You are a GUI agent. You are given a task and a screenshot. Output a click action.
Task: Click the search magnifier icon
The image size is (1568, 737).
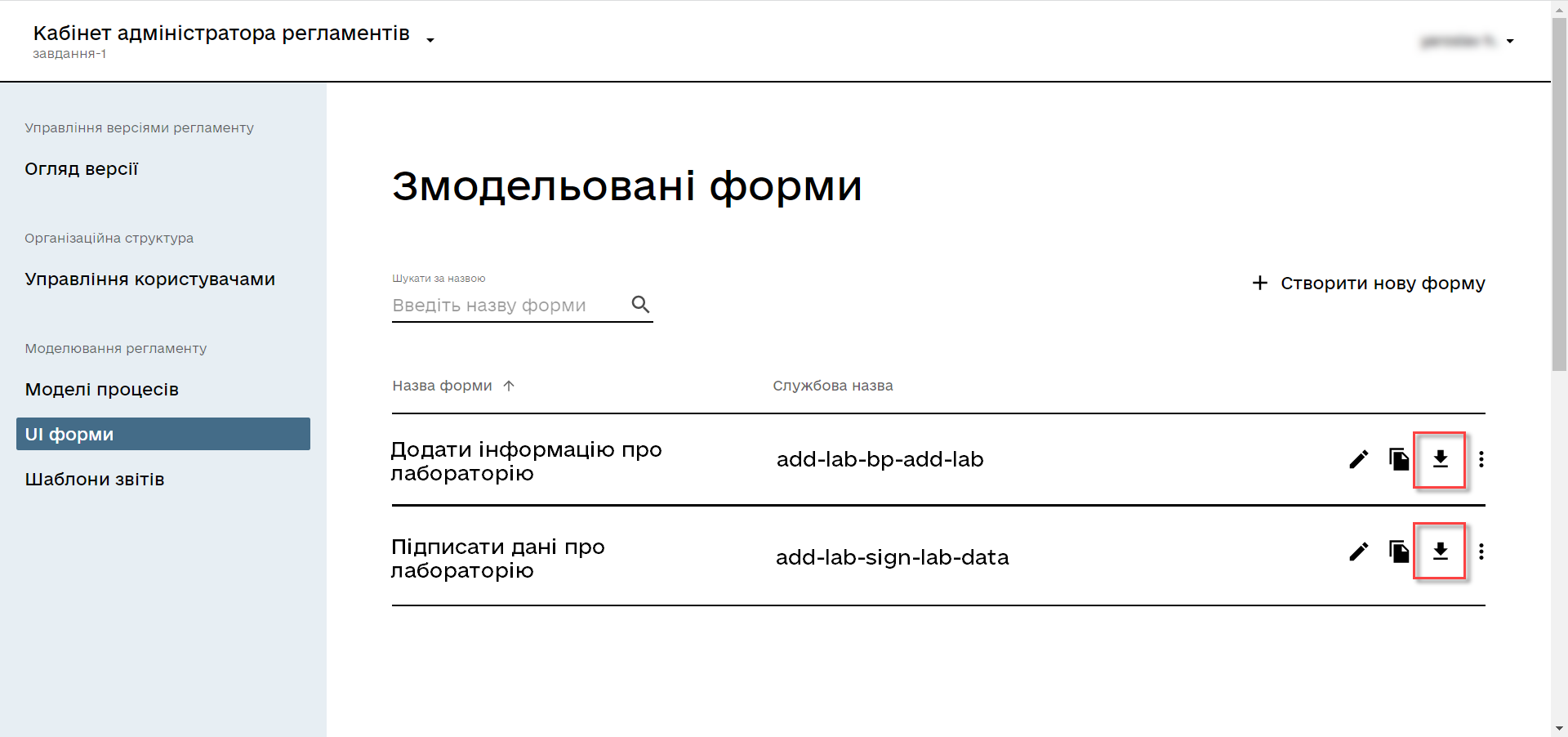[640, 305]
